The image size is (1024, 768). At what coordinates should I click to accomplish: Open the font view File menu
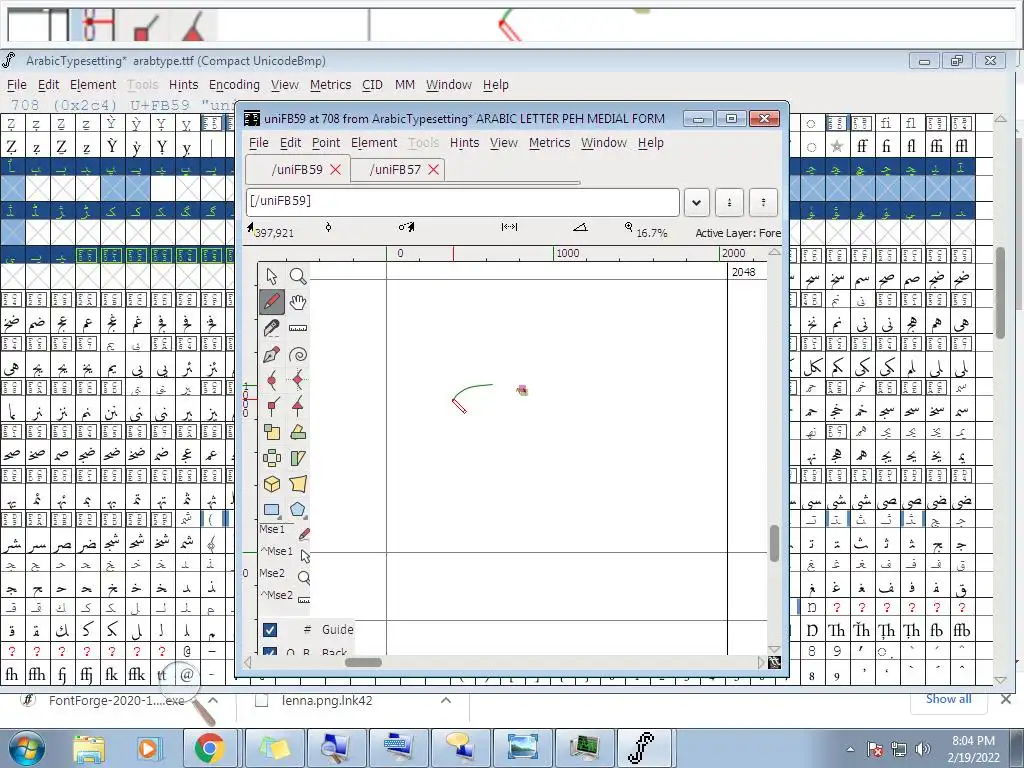(16, 85)
